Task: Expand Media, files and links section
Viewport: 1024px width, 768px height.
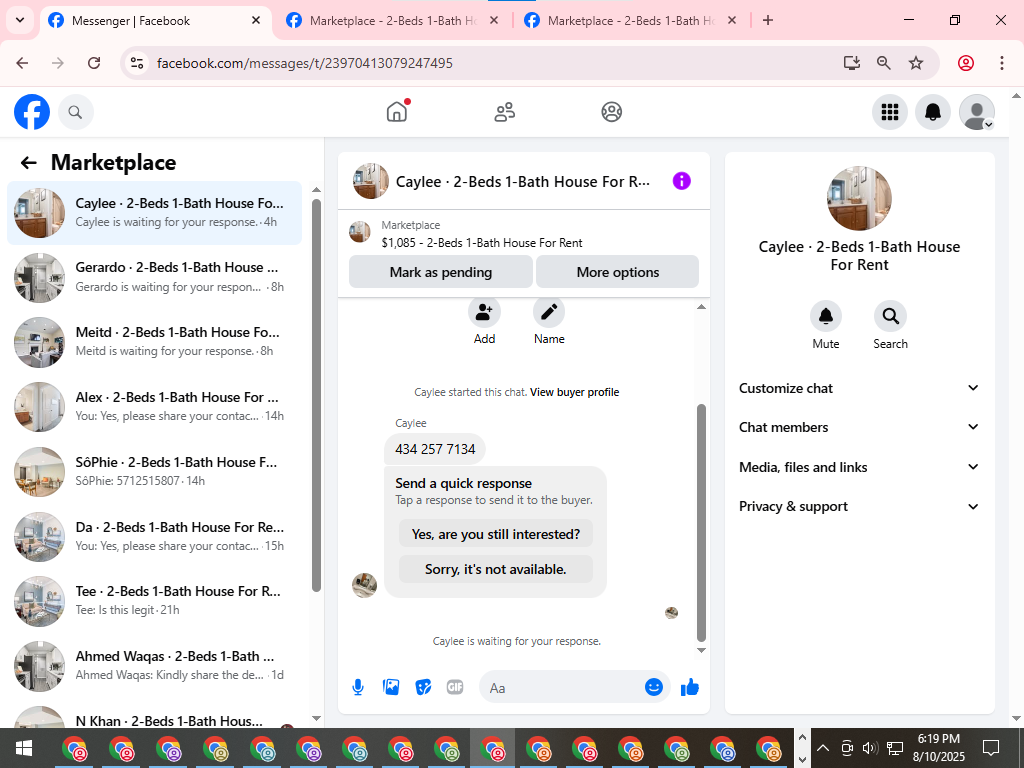Action: click(859, 467)
